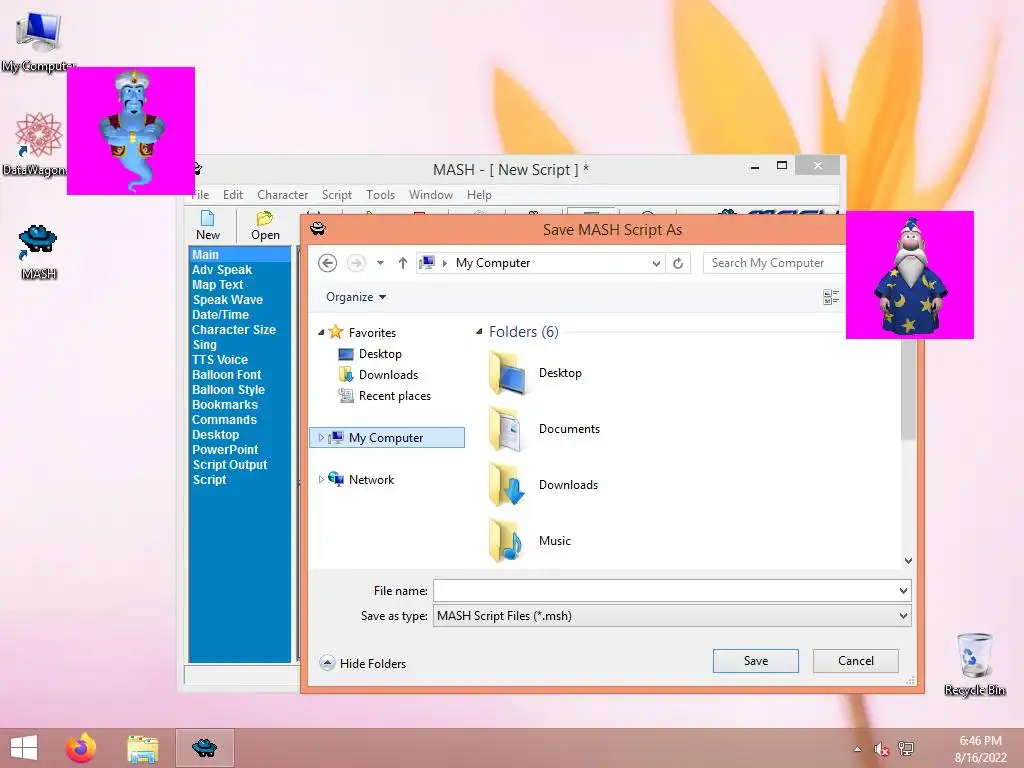Open the Tools menu in MASH
The height and width of the screenshot is (768, 1024).
[380, 195]
